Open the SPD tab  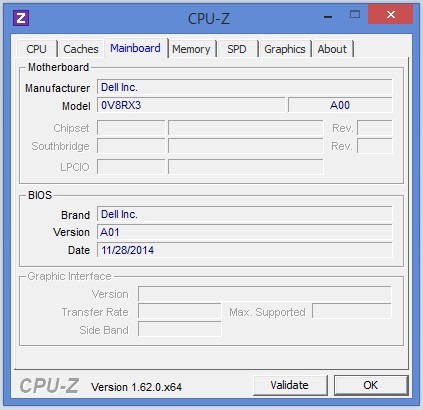pyautogui.click(x=237, y=49)
